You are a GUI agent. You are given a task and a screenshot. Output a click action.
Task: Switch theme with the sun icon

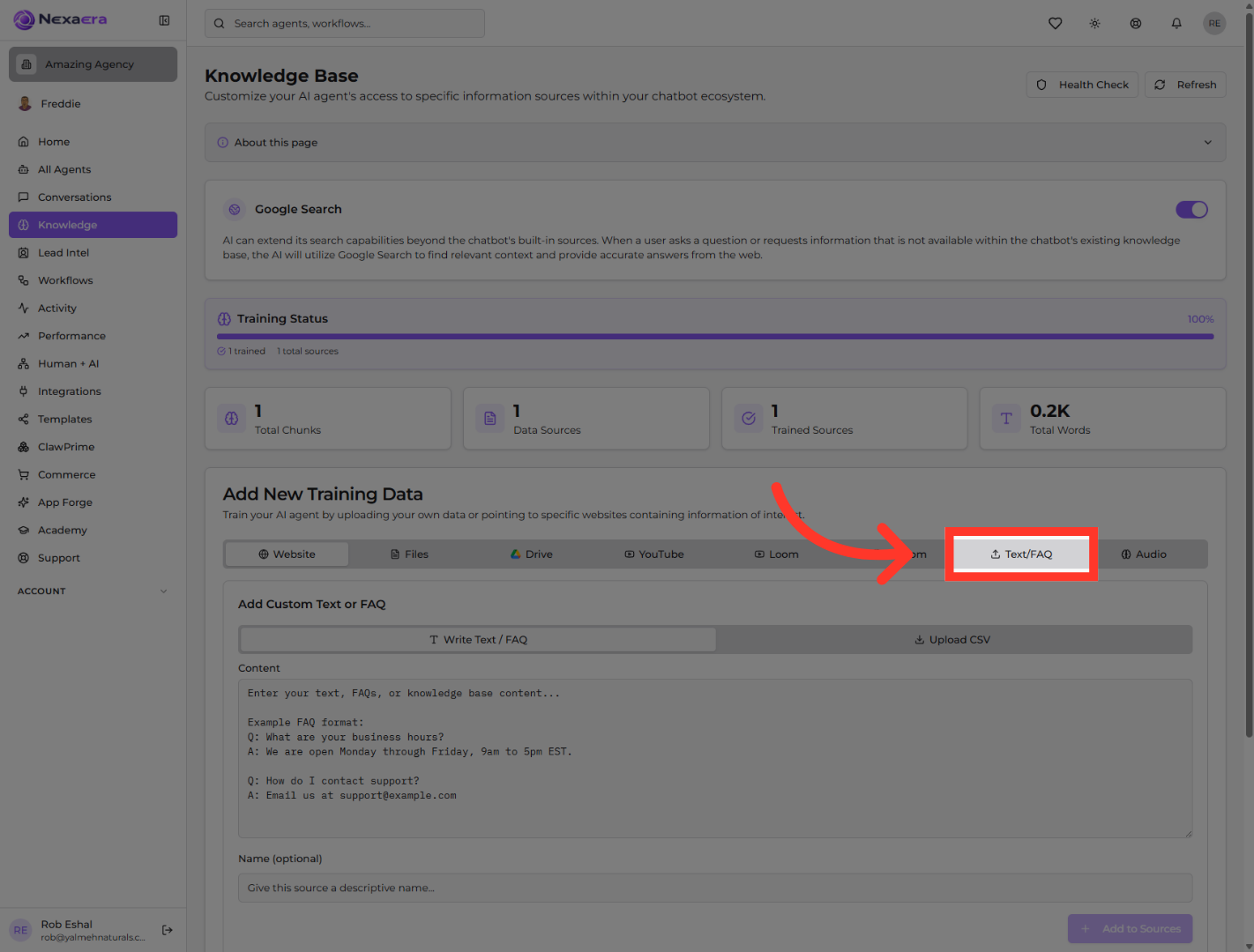[x=1094, y=24]
